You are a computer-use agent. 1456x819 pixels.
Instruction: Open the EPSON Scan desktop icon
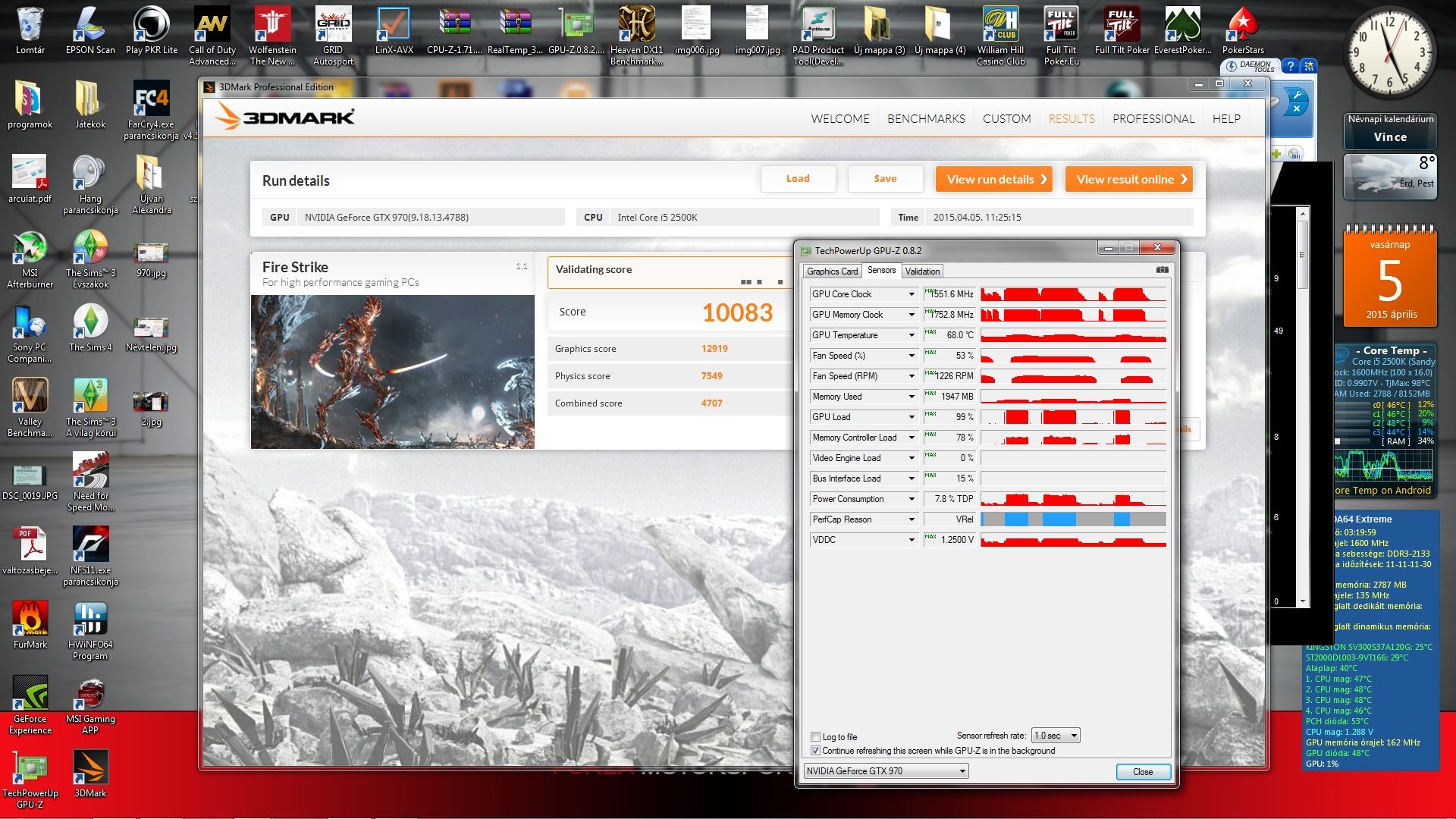tap(90, 30)
